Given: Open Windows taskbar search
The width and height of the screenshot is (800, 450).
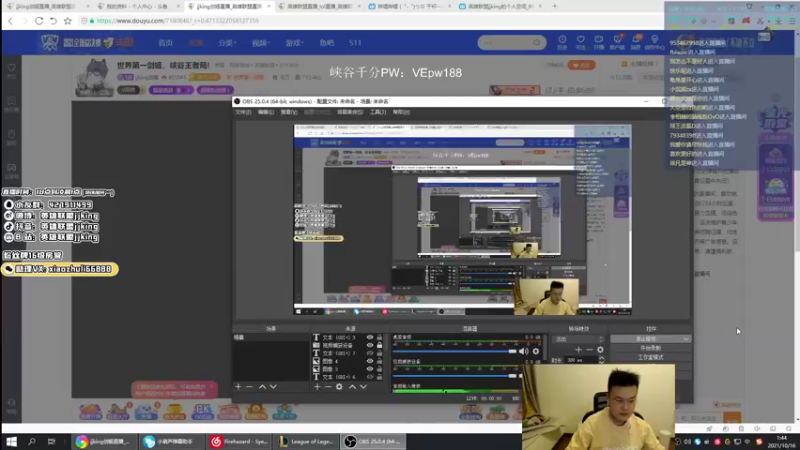Looking at the screenshot, I should pos(32,442).
